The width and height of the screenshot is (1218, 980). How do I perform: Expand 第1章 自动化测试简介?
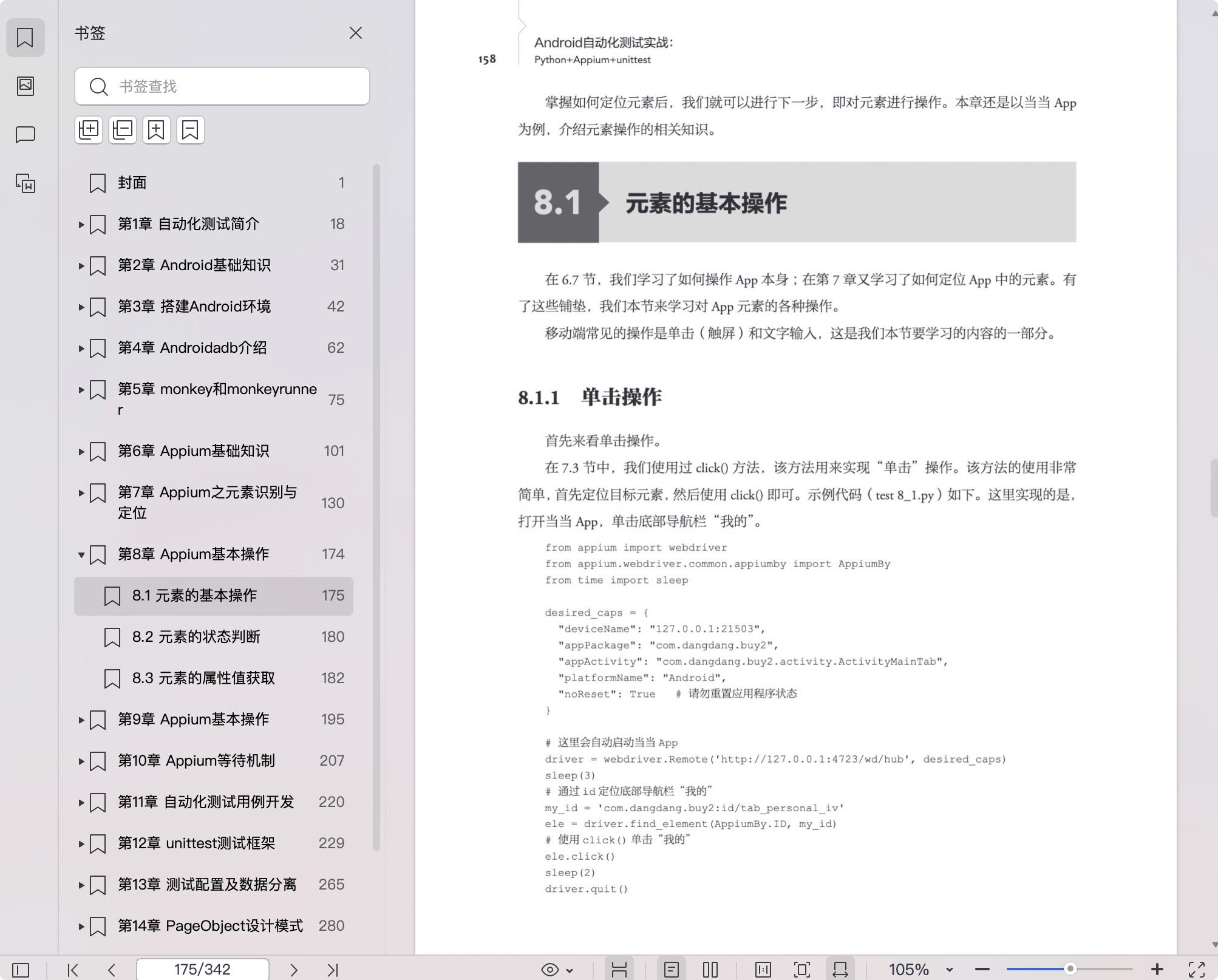click(x=81, y=224)
